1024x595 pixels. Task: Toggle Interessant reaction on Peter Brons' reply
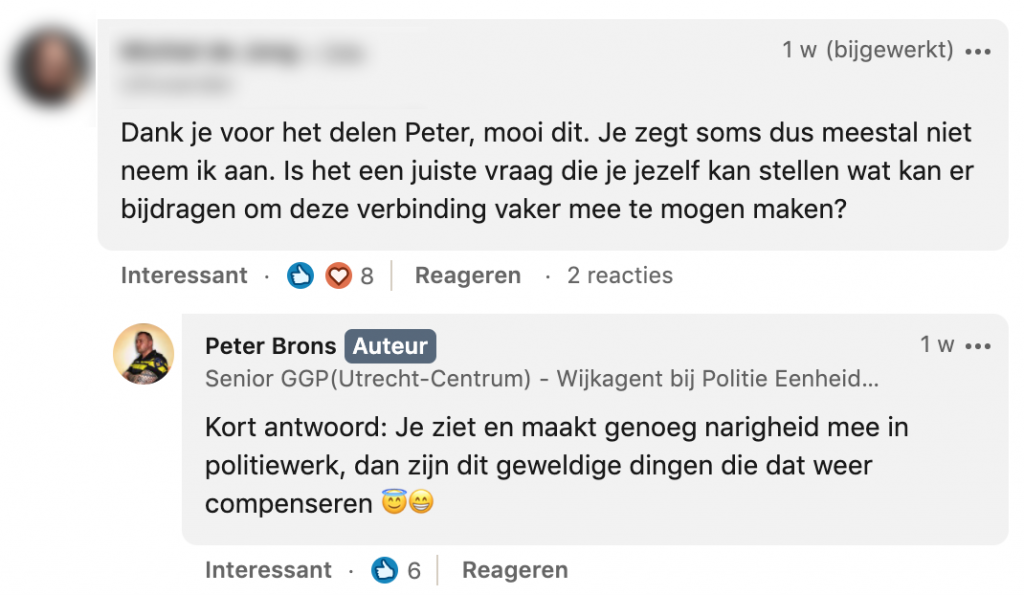point(268,571)
